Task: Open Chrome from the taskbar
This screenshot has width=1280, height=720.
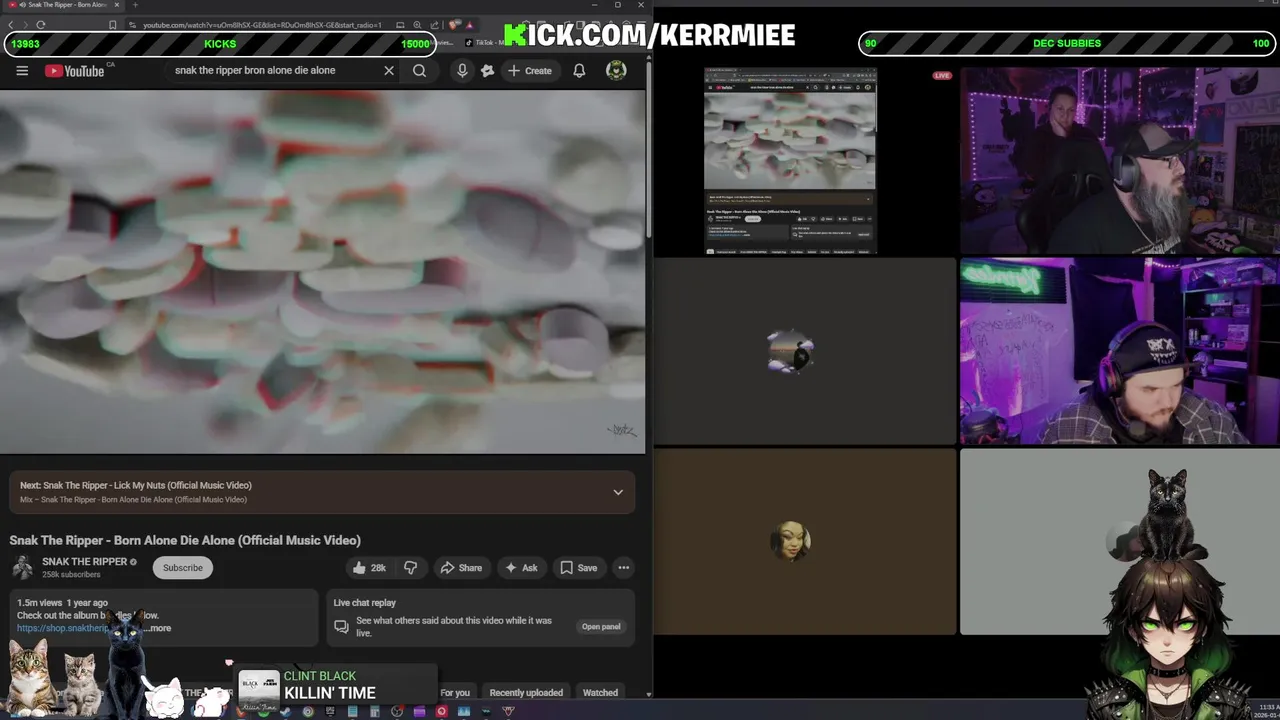Action: pos(308,712)
